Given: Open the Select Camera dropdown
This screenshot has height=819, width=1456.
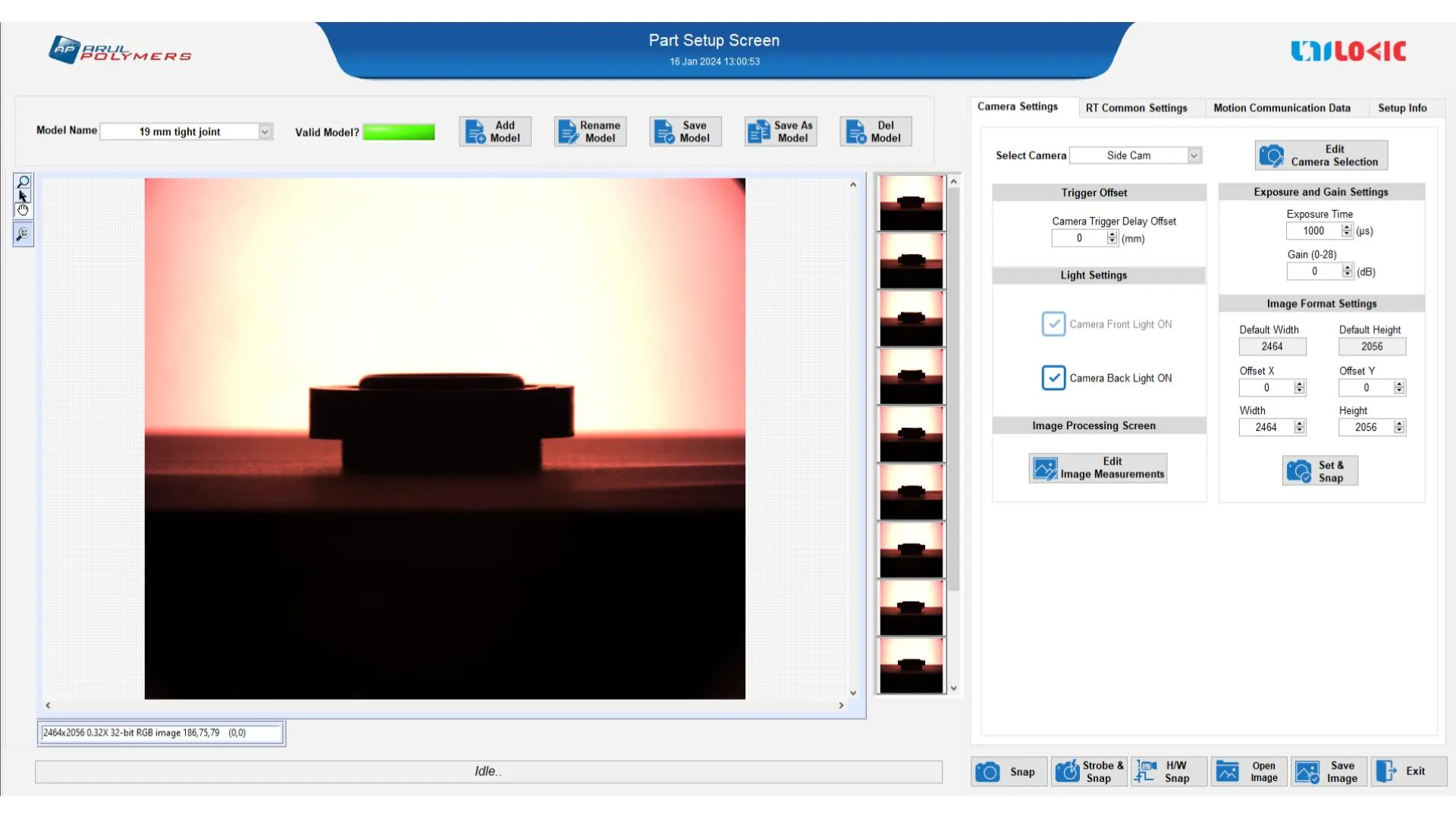Looking at the screenshot, I should pyautogui.click(x=1194, y=155).
